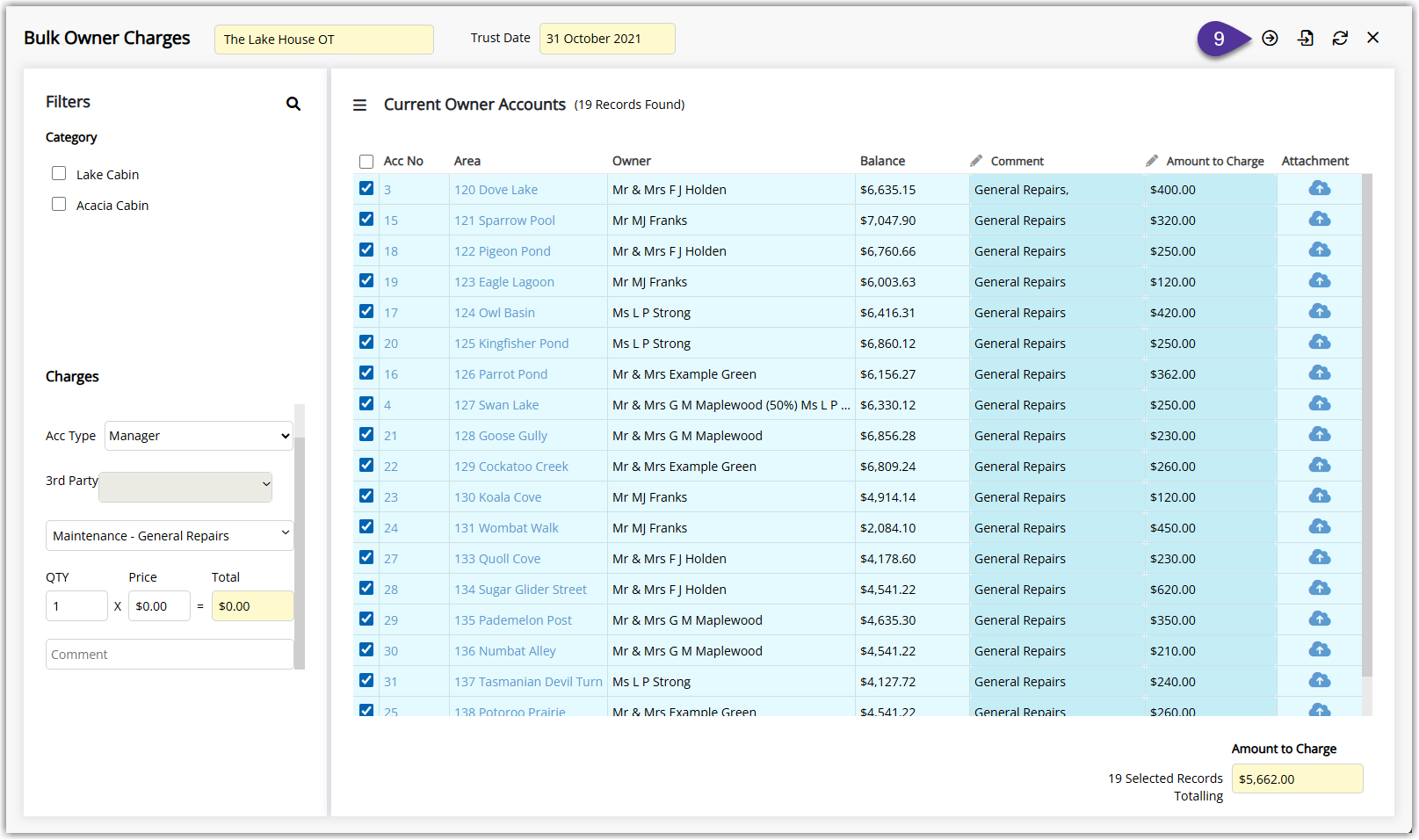Upload attachment for 126 Parrot Pond row
The width and height of the screenshot is (1419, 840).
tap(1319, 373)
